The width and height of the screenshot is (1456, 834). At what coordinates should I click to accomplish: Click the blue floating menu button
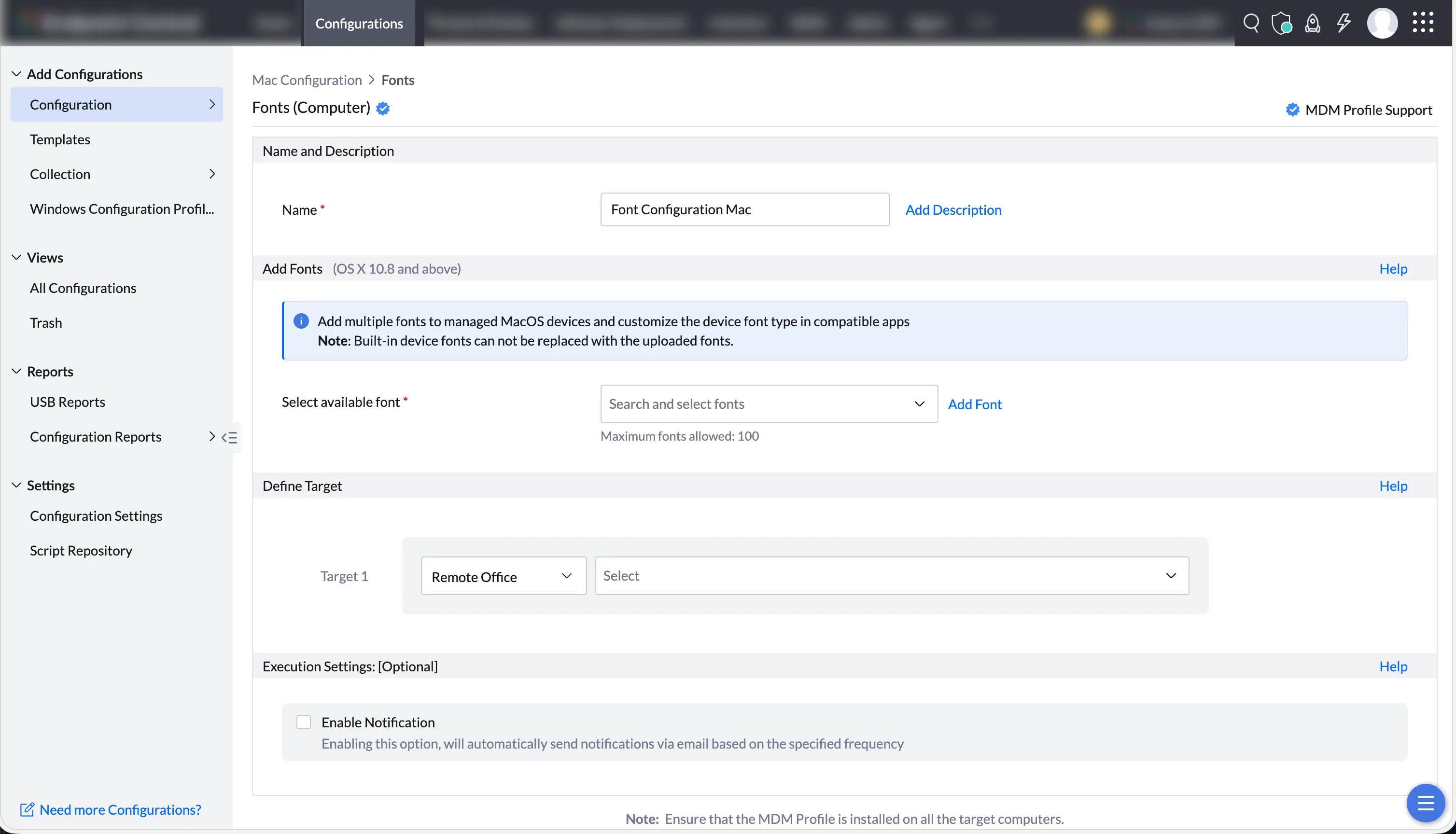1426,803
